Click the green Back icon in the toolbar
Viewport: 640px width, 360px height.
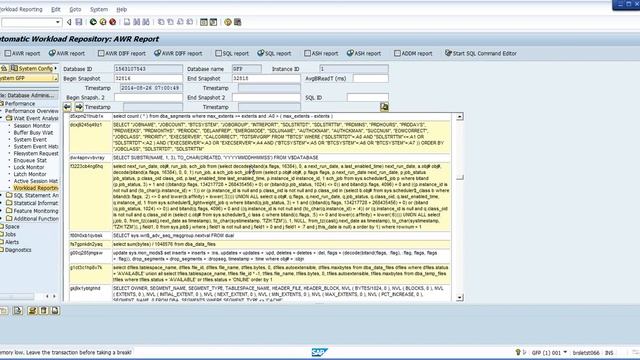93,22
